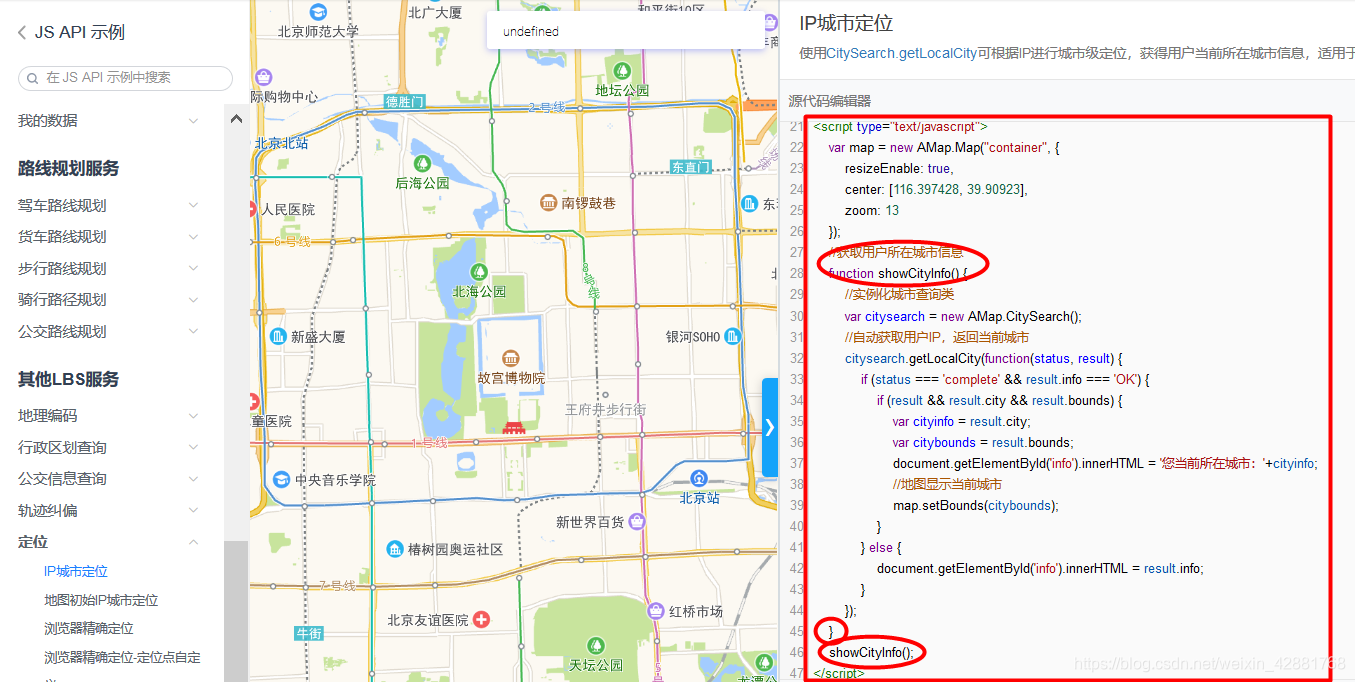Click the search magnifier icon in the sidebar

coord(33,78)
